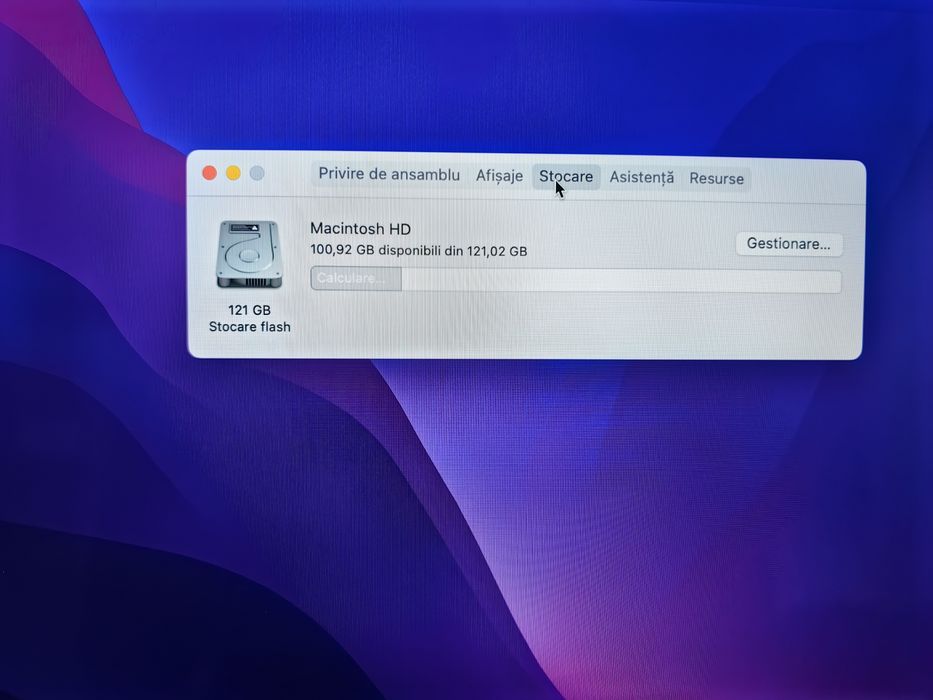This screenshot has width=933, height=700.
Task: Click the 100,92 GB disponibili din 121,02 GB text
Action: pos(418,251)
